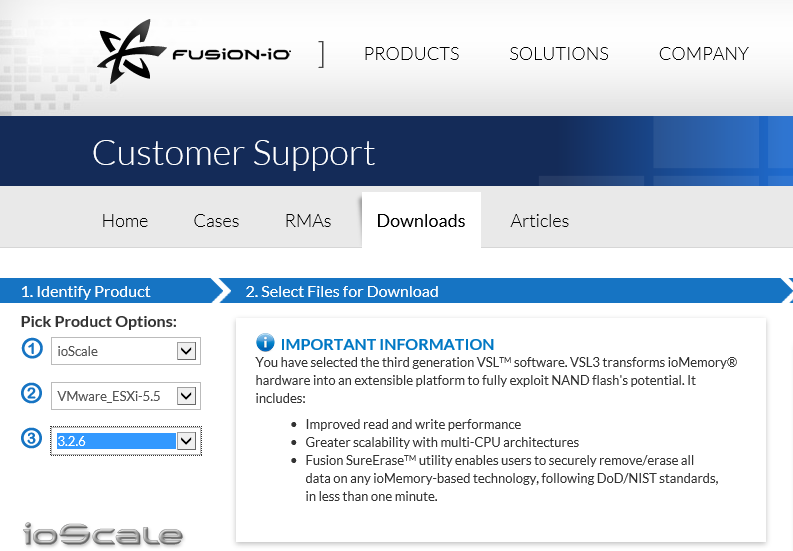The width and height of the screenshot is (793, 551).
Task: Click the blue info icon beside Important Information
Action: pyautogui.click(x=265, y=343)
